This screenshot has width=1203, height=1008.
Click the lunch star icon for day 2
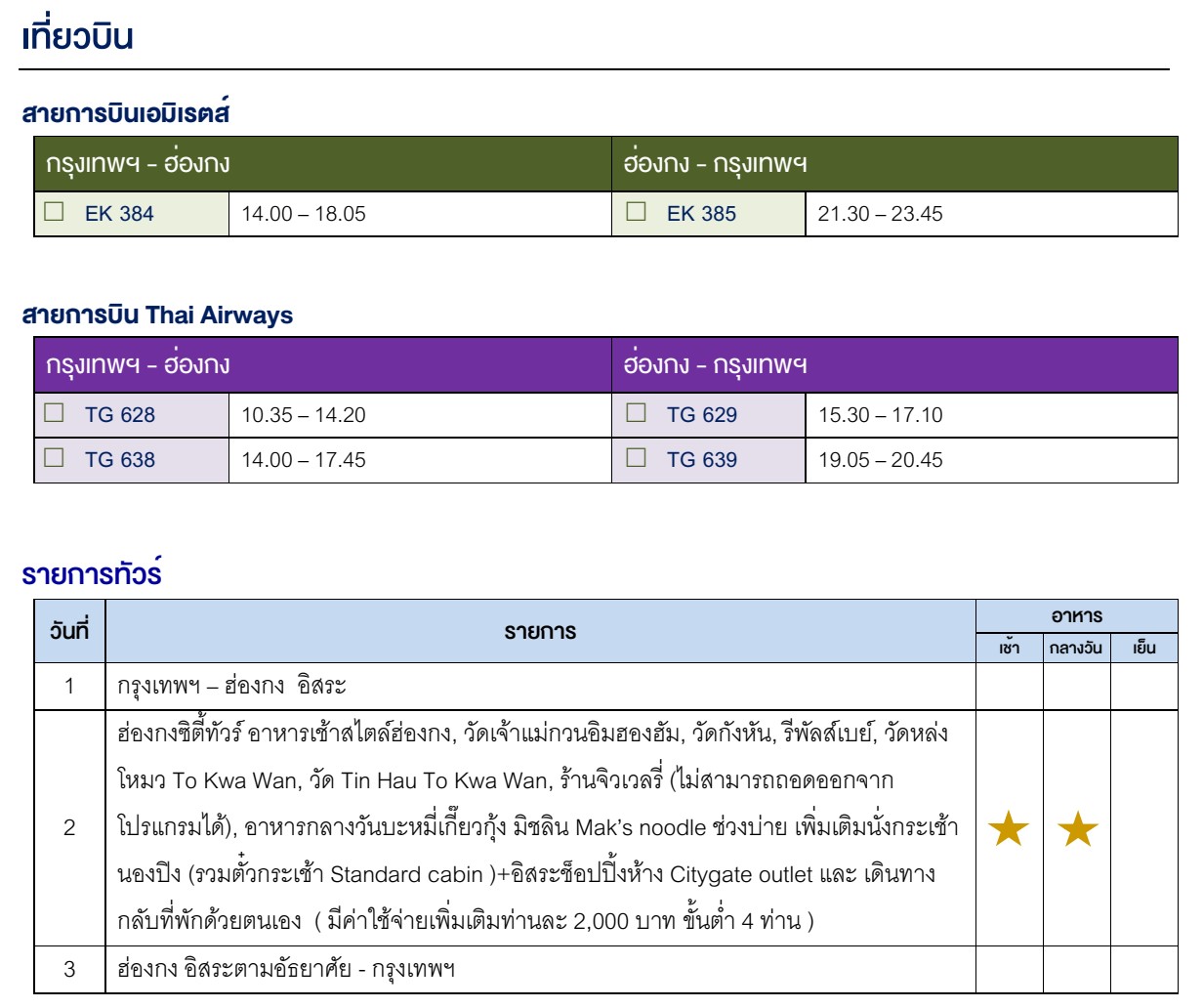coord(1077,830)
